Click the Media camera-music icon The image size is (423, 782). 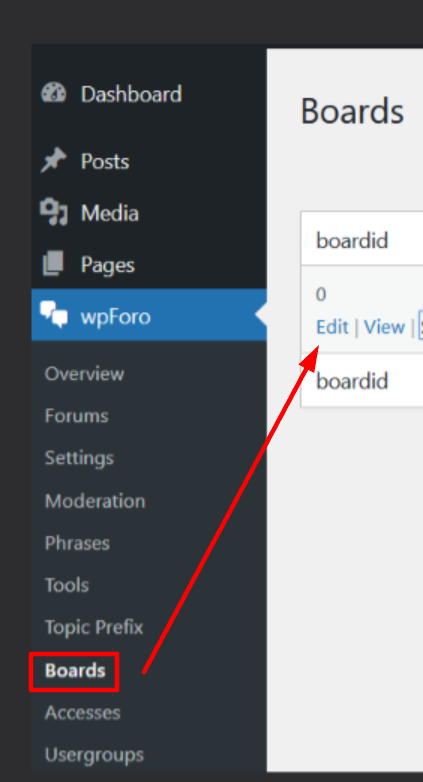click(x=53, y=212)
